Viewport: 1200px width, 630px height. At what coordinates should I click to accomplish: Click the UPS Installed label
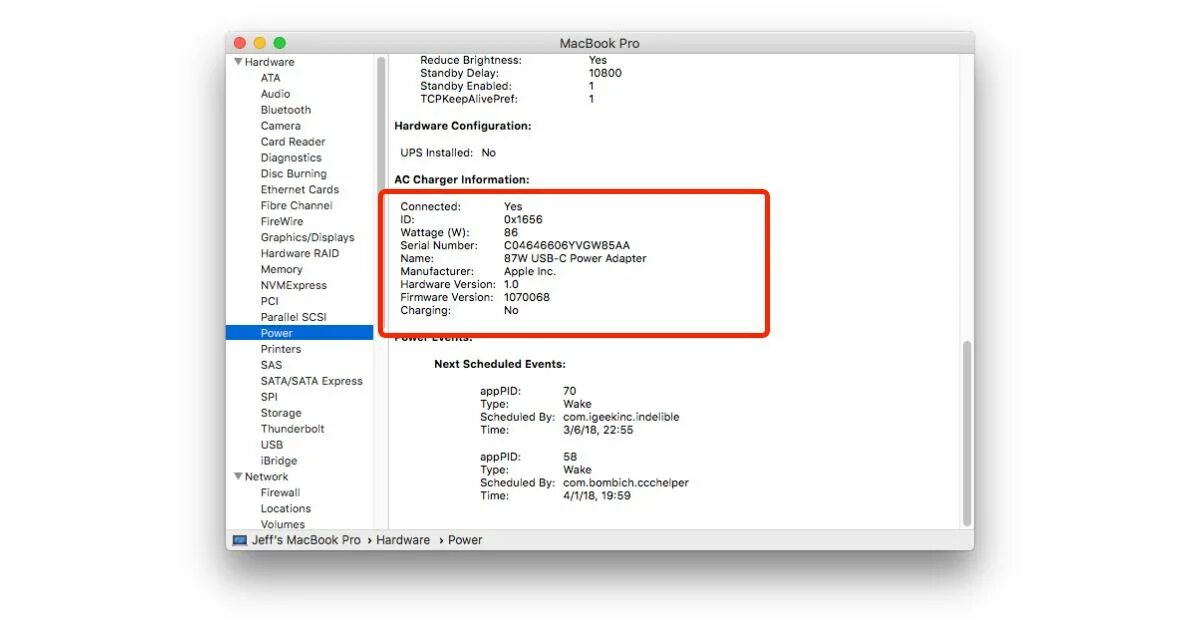pos(437,153)
